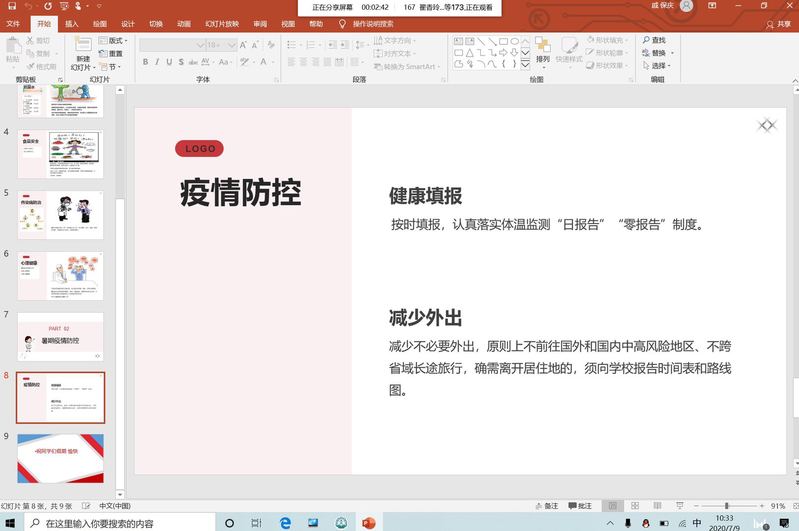Click the Share (共享) button
The height and width of the screenshot is (531, 799).
click(x=777, y=23)
